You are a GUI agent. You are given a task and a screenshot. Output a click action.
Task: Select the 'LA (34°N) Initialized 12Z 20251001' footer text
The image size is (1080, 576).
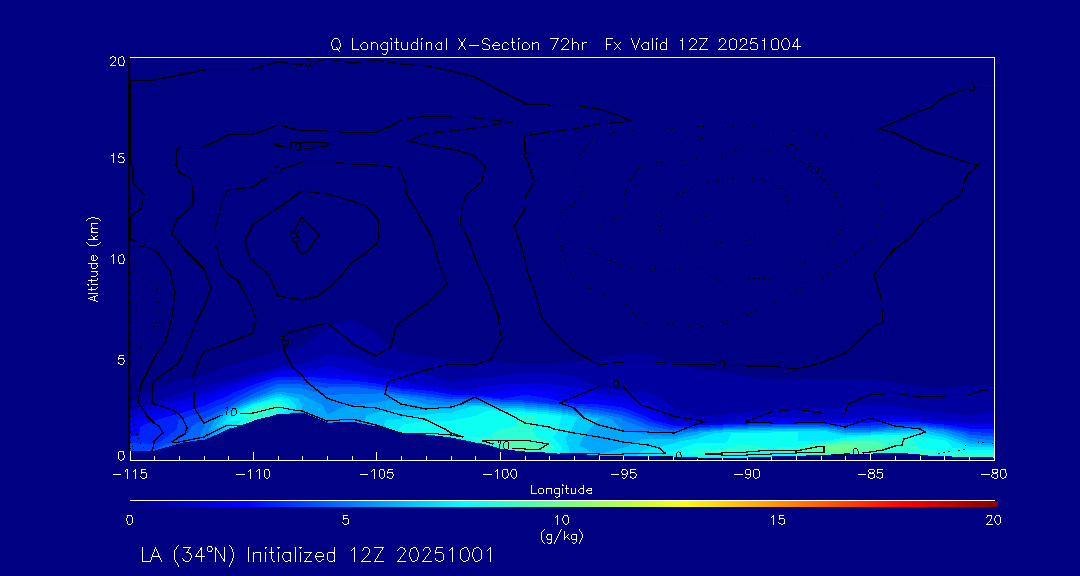317,554
